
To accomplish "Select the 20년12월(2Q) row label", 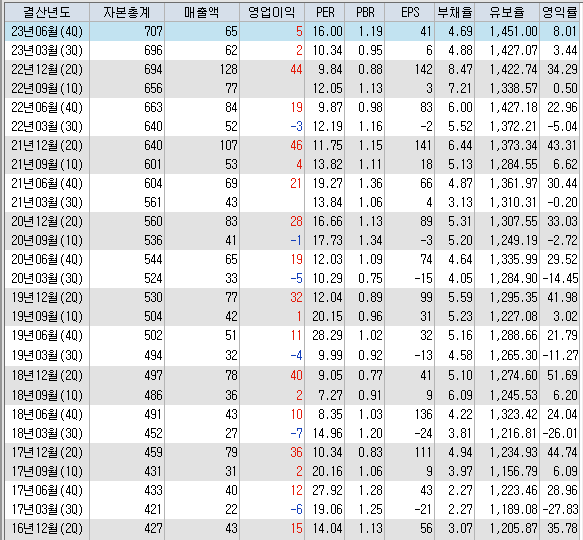I will (47, 221).
